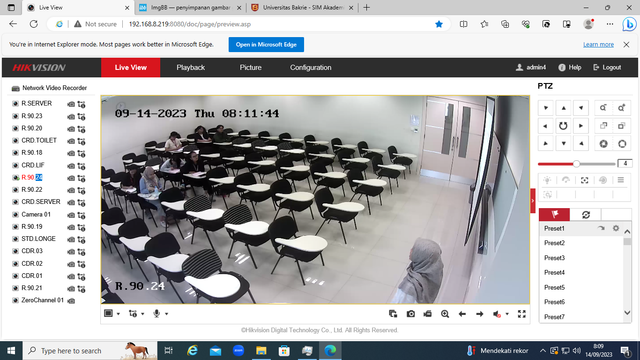Switch to the Patrol tab
640x360 pixels.
[x=586, y=214]
